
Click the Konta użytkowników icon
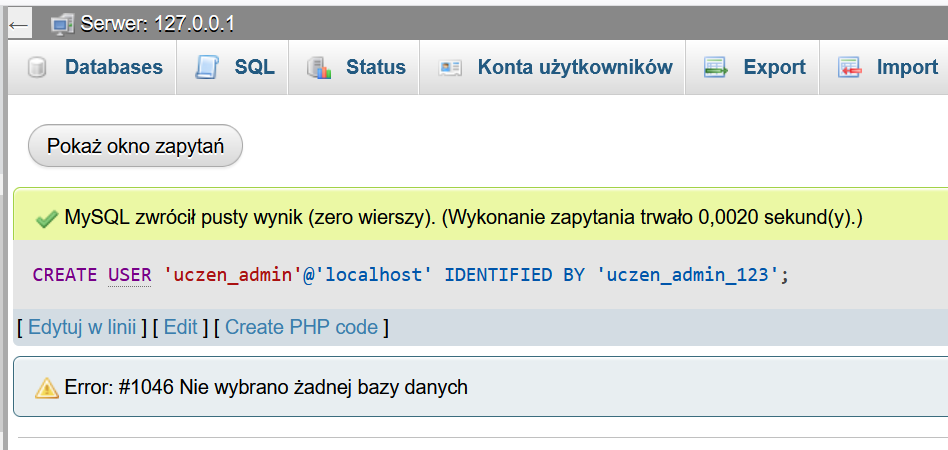point(450,68)
